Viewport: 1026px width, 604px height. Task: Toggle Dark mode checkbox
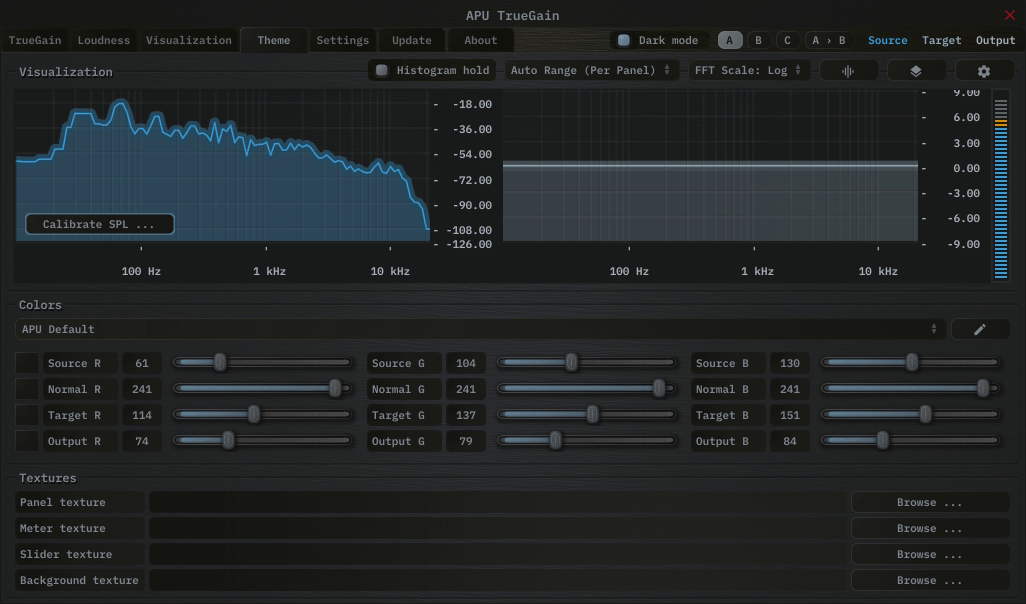tap(624, 41)
